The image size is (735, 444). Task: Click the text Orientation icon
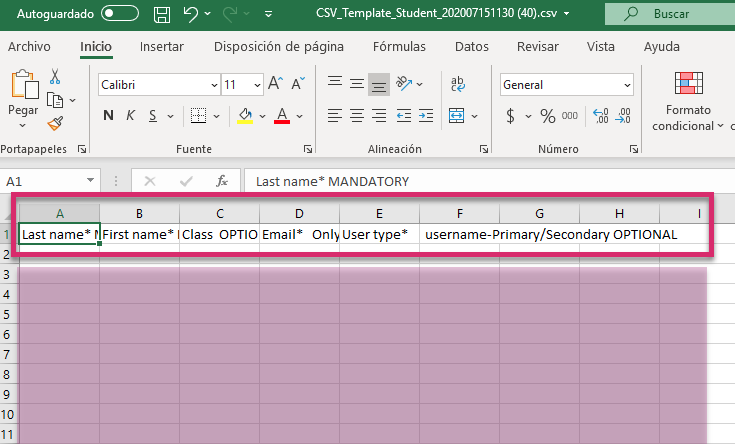coord(404,83)
